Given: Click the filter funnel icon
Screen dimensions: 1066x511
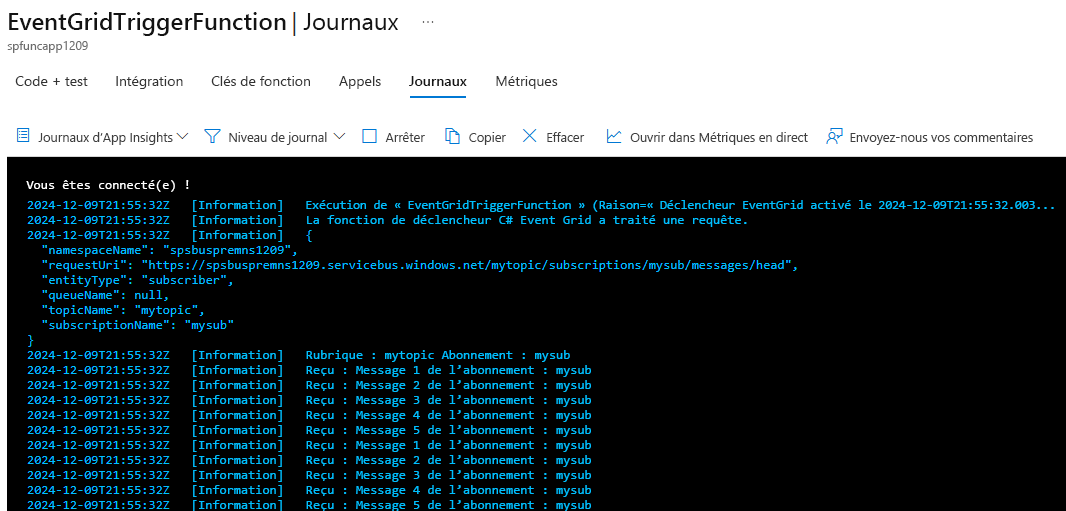Looking at the screenshot, I should (213, 137).
